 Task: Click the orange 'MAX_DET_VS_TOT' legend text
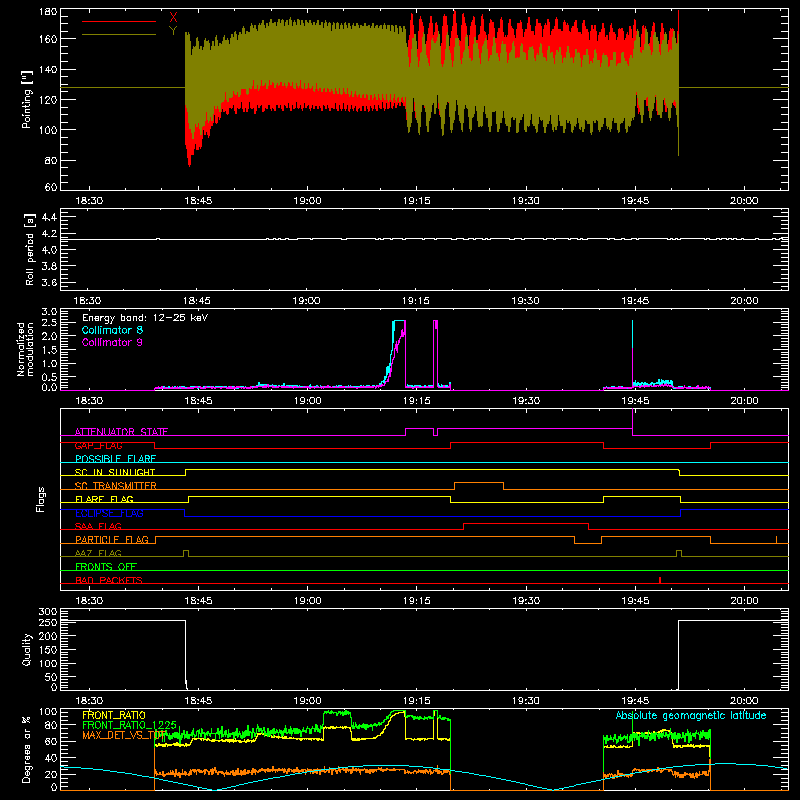pos(124,735)
